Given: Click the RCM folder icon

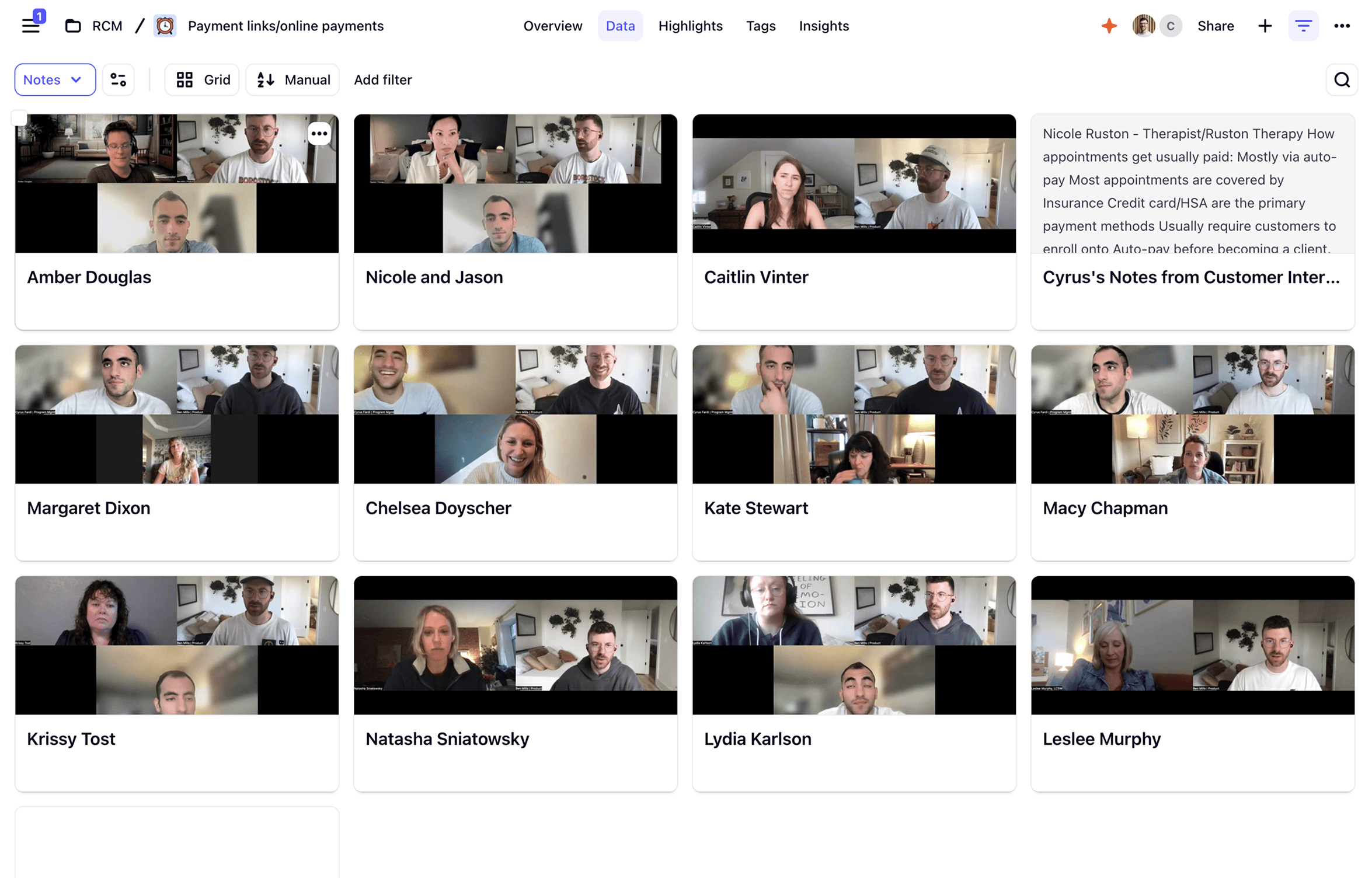Looking at the screenshot, I should click(73, 26).
